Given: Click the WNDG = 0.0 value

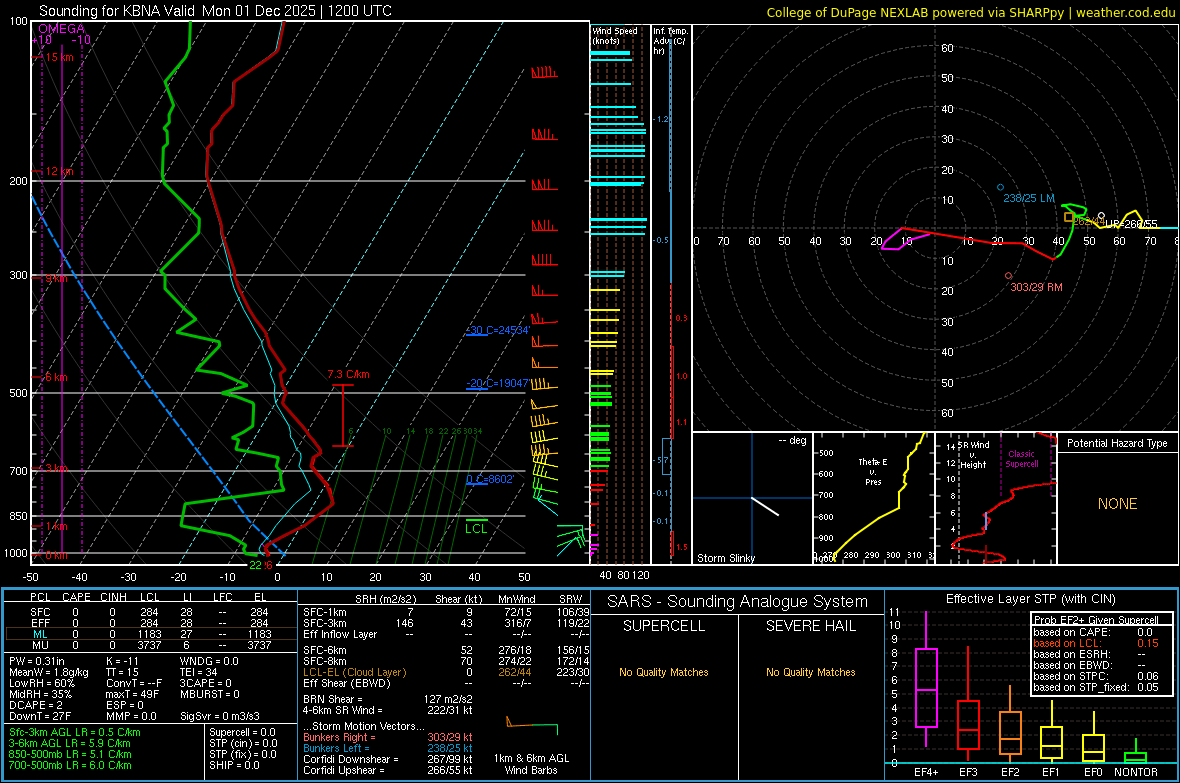Looking at the screenshot, I should click(x=208, y=661).
